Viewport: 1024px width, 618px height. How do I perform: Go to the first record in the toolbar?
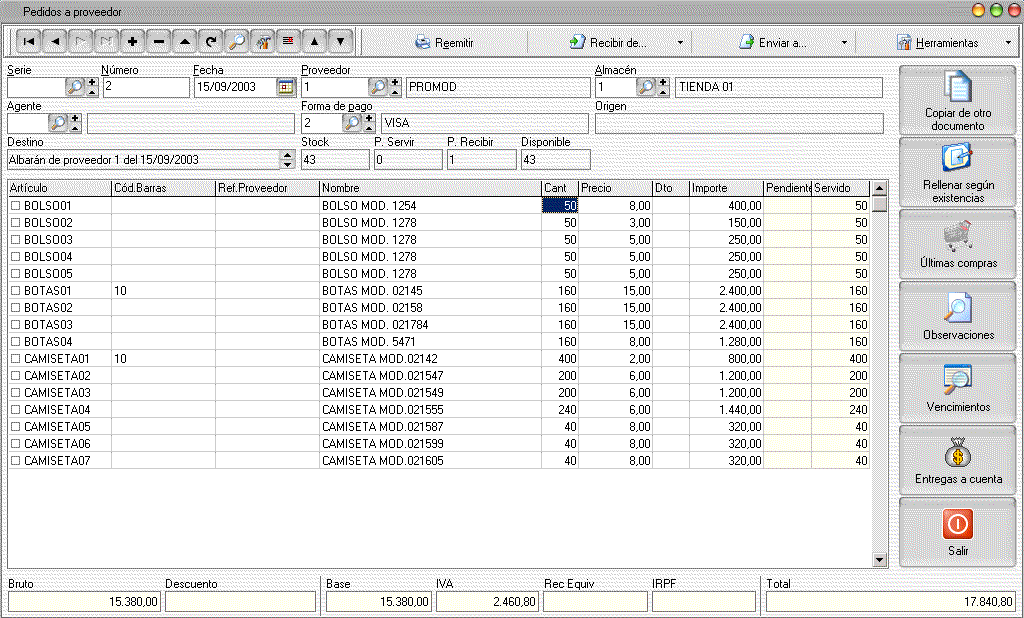pos(29,42)
